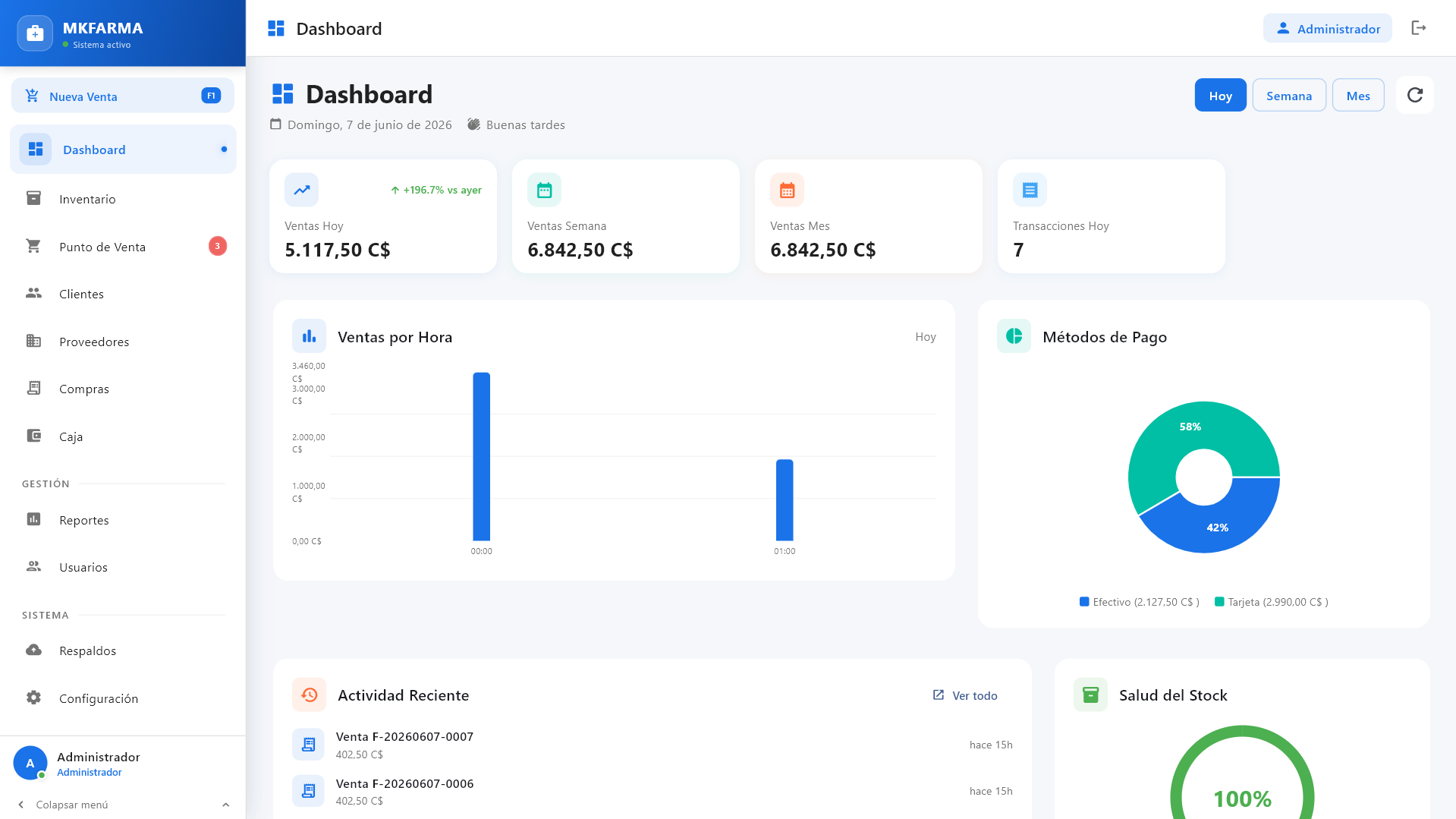Click the Dashboard grid icon in sidebar
The width and height of the screenshot is (1456, 819).
click(35, 150)
